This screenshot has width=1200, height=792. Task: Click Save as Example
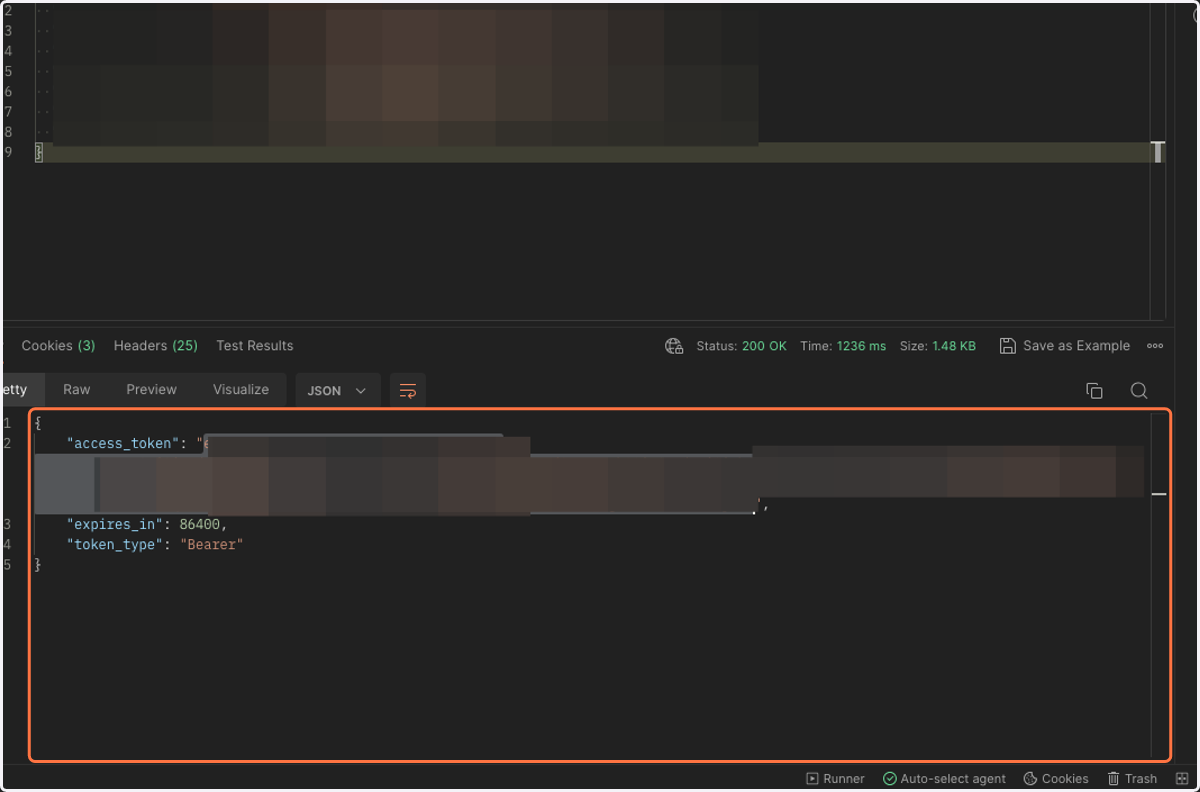pyautogui.click(x=1065, y=346)
